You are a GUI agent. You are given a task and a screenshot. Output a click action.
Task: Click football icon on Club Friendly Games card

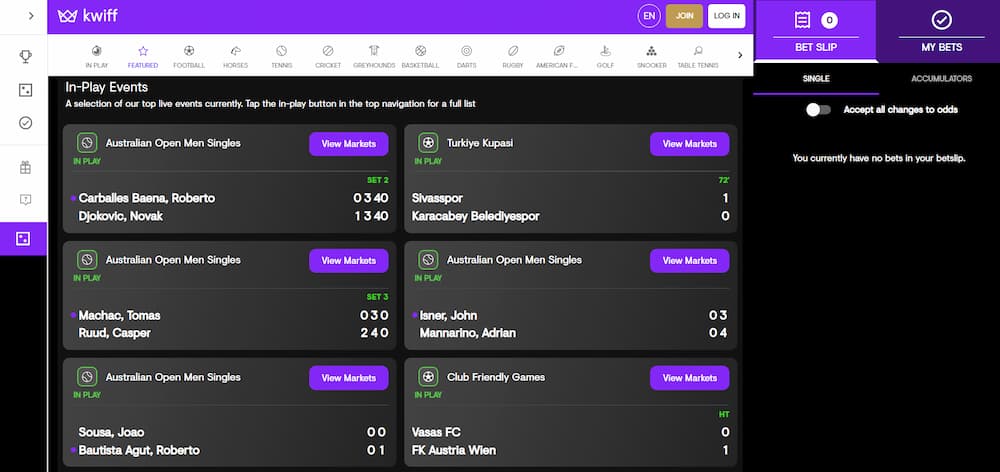(428, 376)
